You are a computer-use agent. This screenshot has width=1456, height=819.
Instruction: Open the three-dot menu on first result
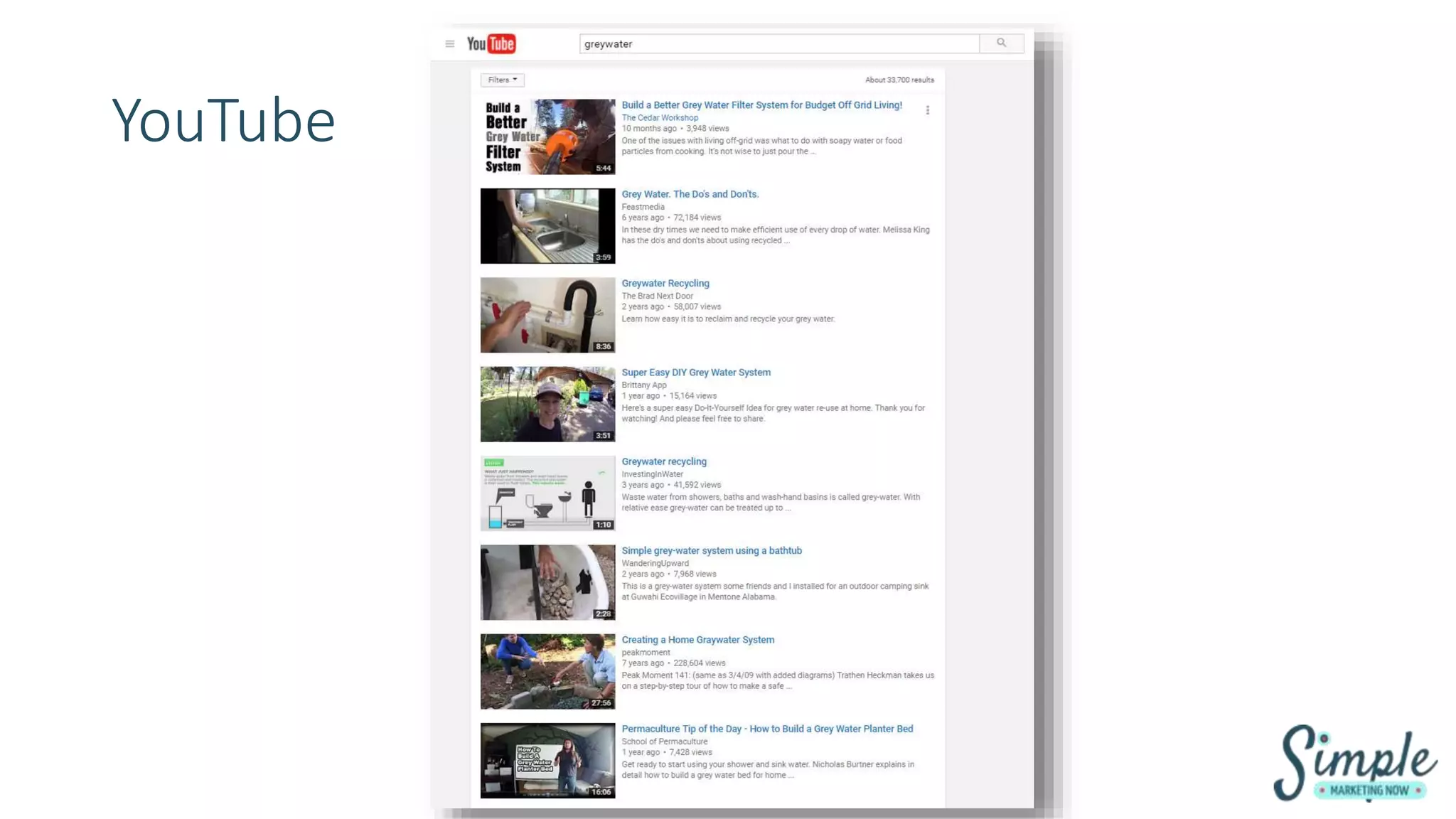click(928, 110)
